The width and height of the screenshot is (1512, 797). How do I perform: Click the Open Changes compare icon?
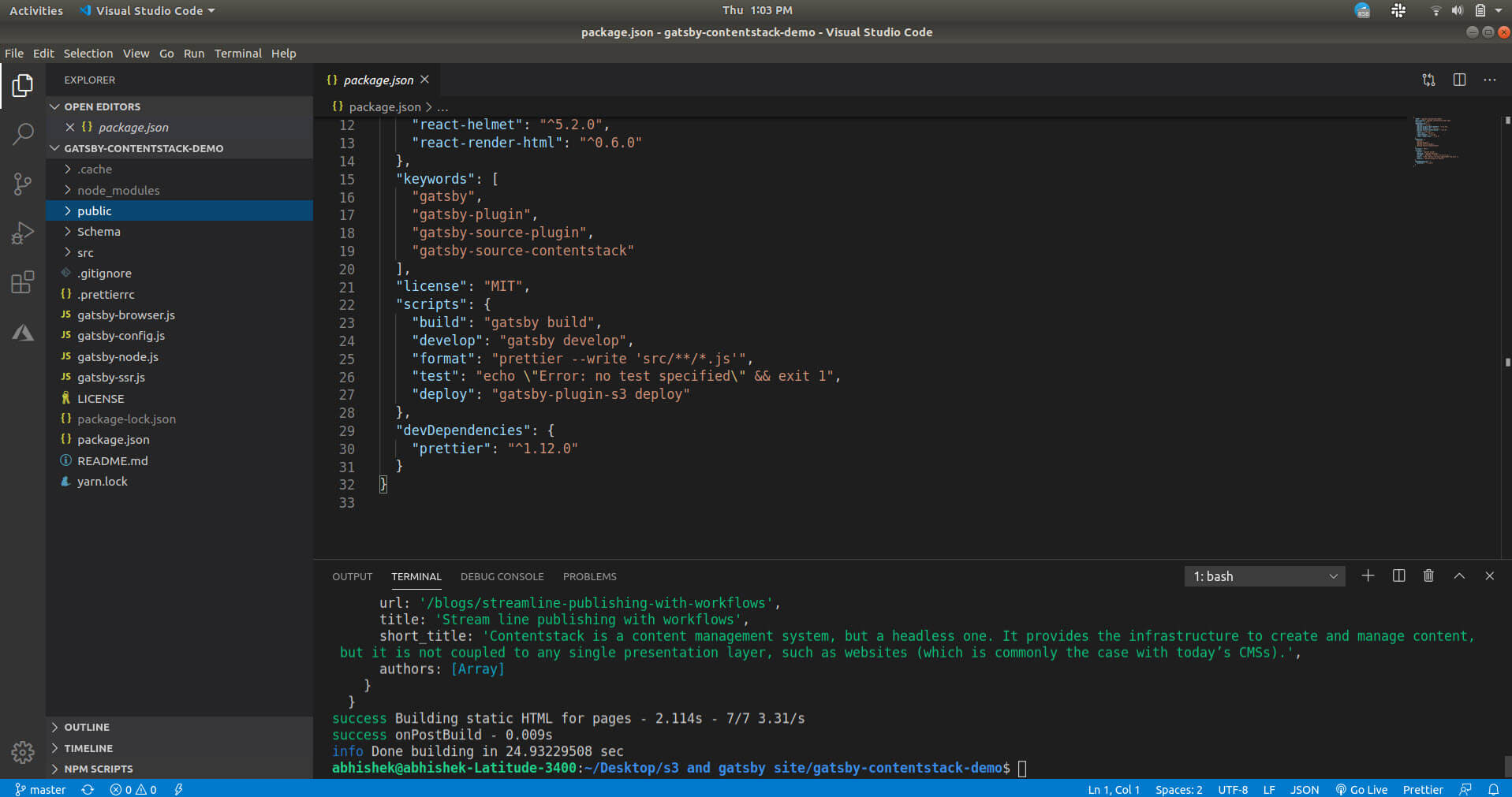tap(1428, 80)
